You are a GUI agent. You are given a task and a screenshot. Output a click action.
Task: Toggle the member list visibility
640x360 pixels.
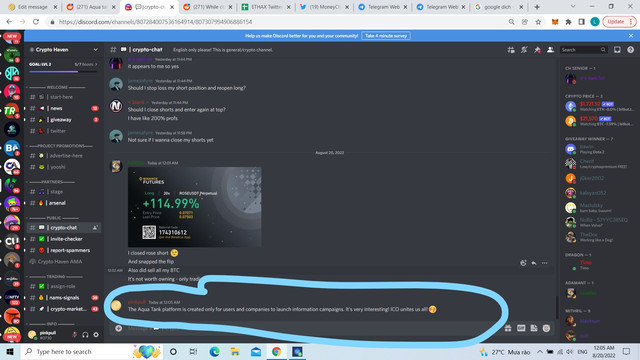(550, 50)
